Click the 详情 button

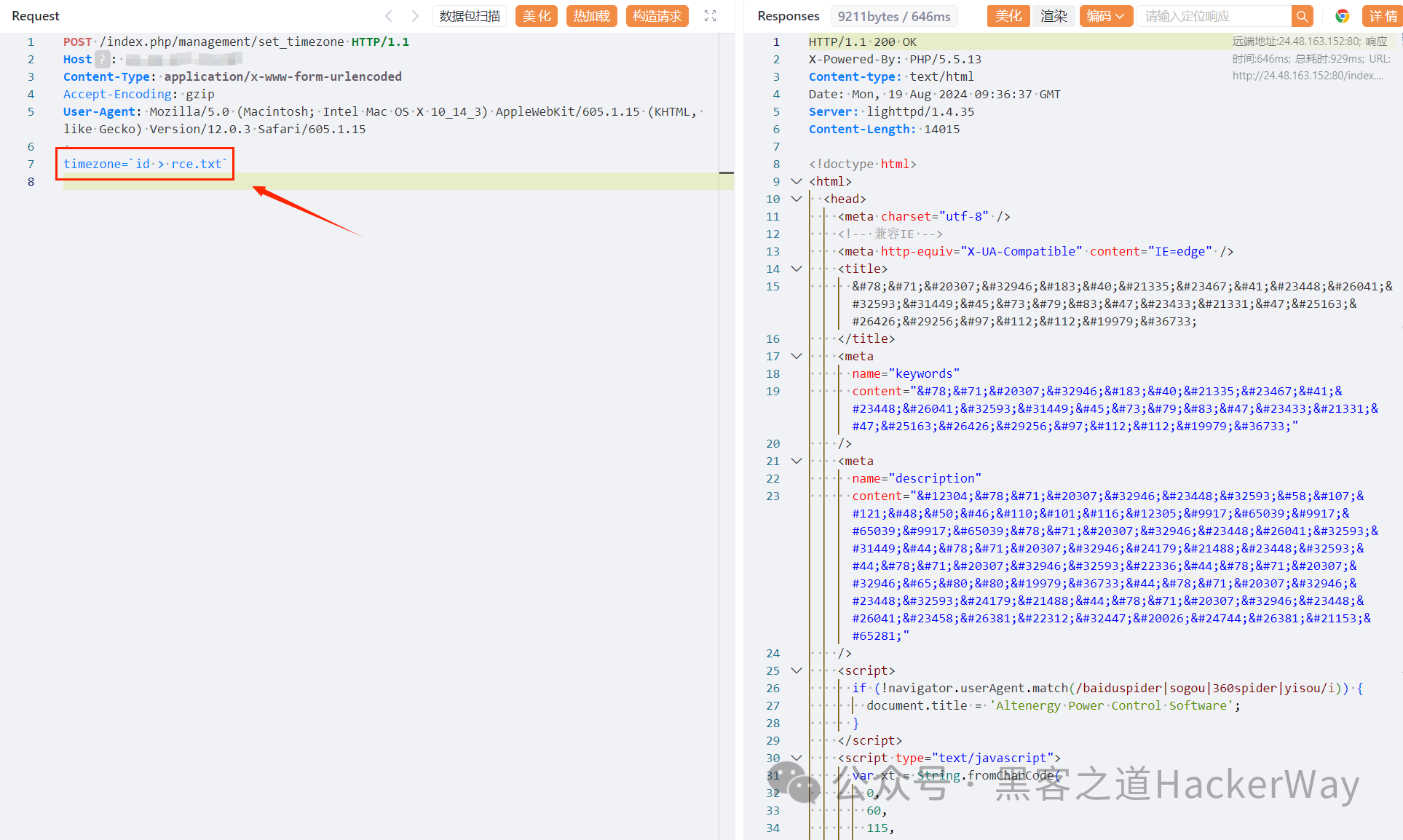(x=1382, y=16)
